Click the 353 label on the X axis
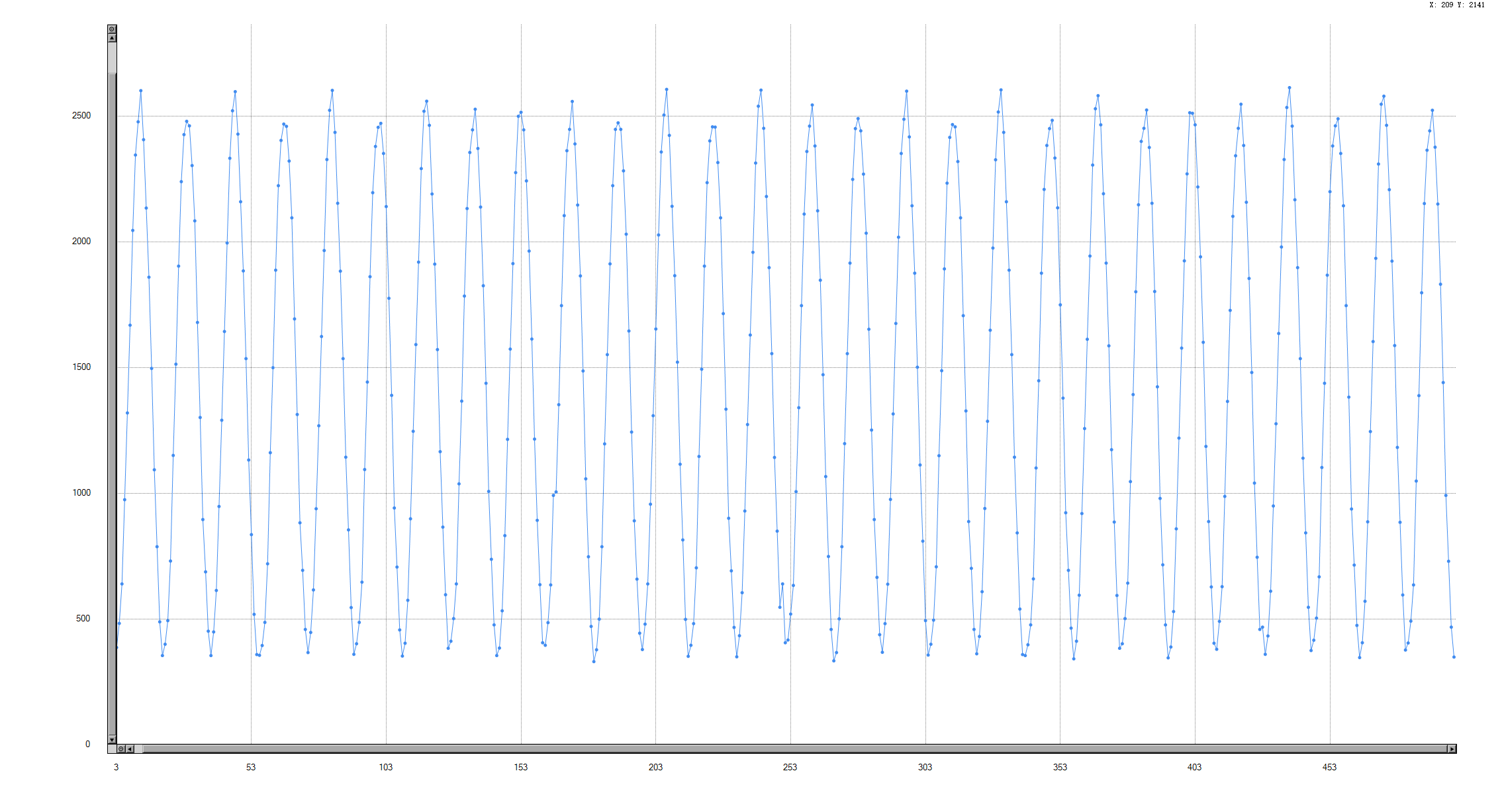 coord(1060,767)
